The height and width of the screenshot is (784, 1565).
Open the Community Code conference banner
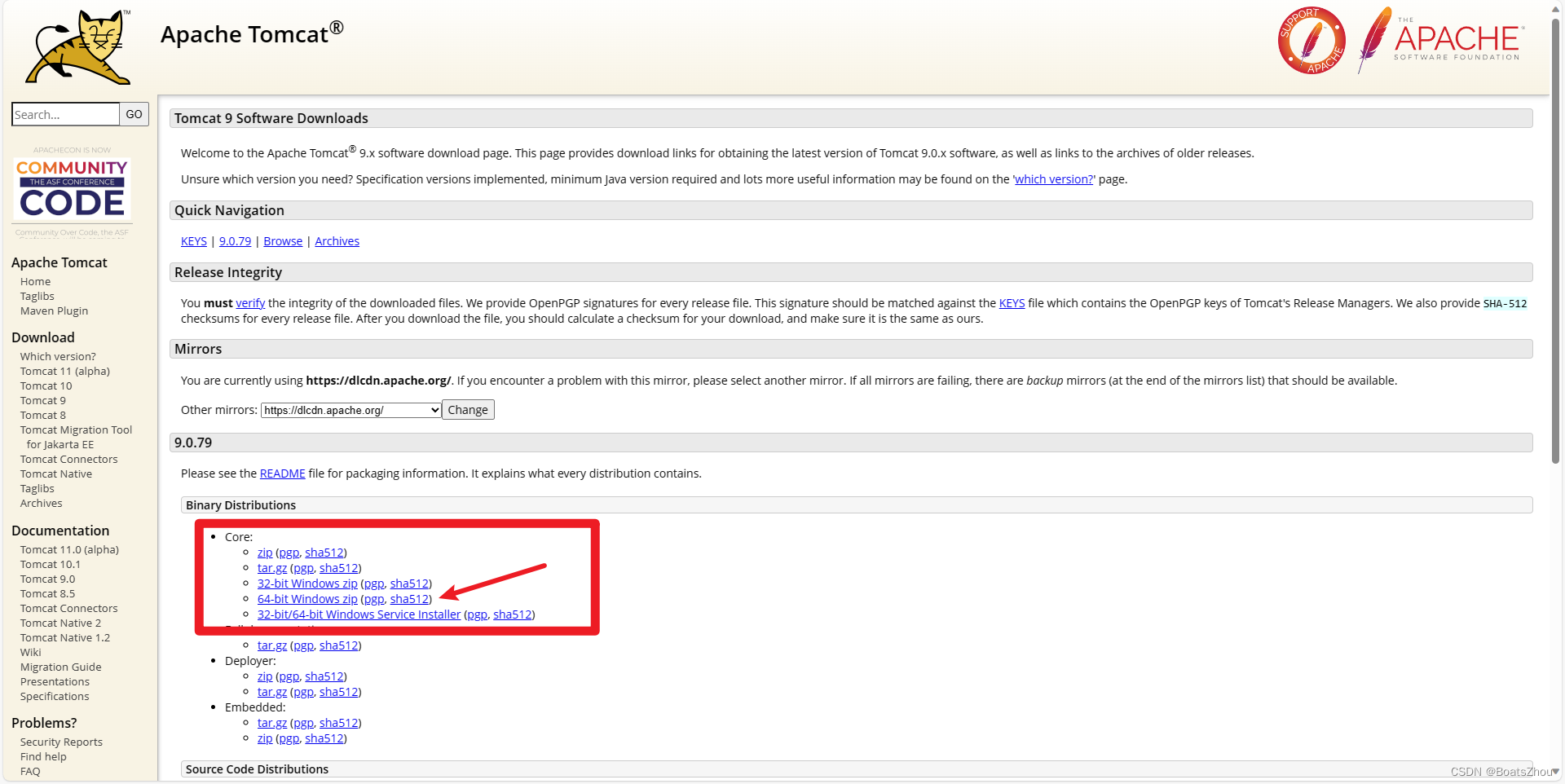pyautogui.click(x=73, y=192)
